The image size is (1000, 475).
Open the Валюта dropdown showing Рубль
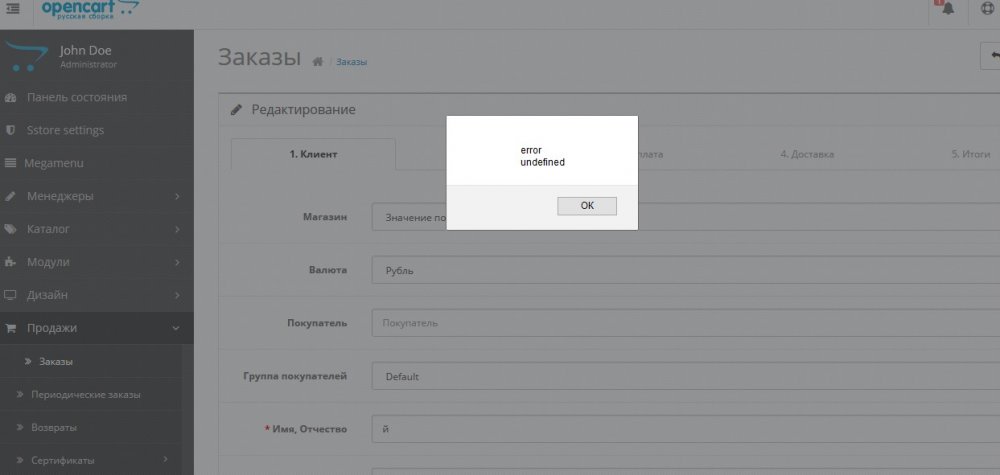pos(686,270)
